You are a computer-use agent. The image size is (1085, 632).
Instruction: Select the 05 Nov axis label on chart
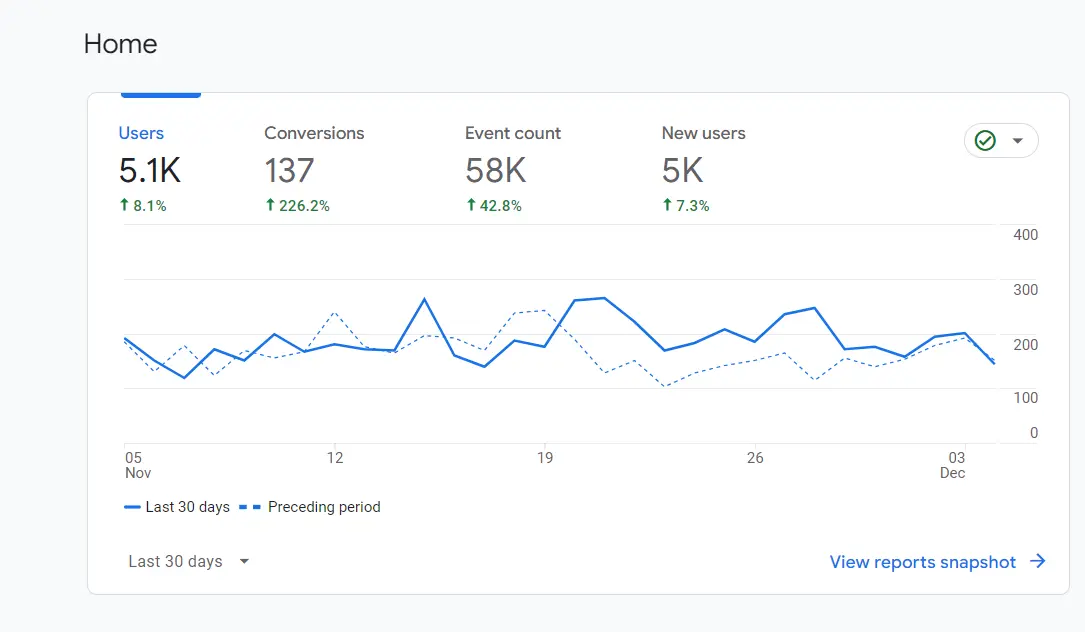136,465
